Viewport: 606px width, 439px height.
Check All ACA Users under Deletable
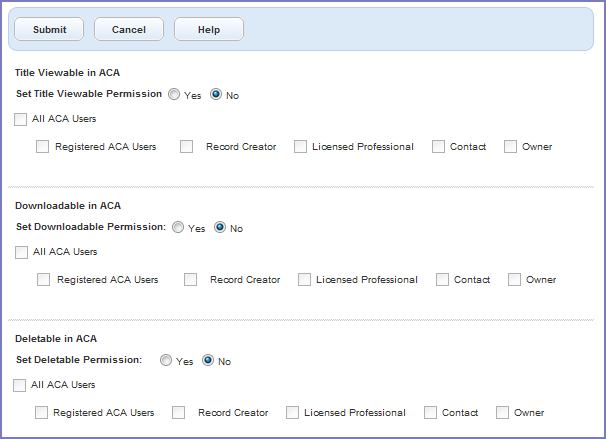(19, 385)
